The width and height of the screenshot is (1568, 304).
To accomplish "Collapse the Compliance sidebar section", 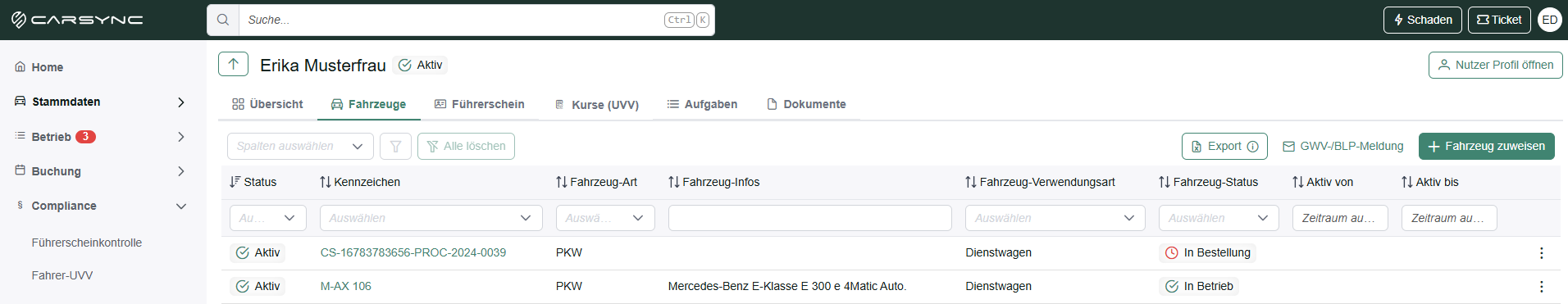I will click(x=181, y=206).
